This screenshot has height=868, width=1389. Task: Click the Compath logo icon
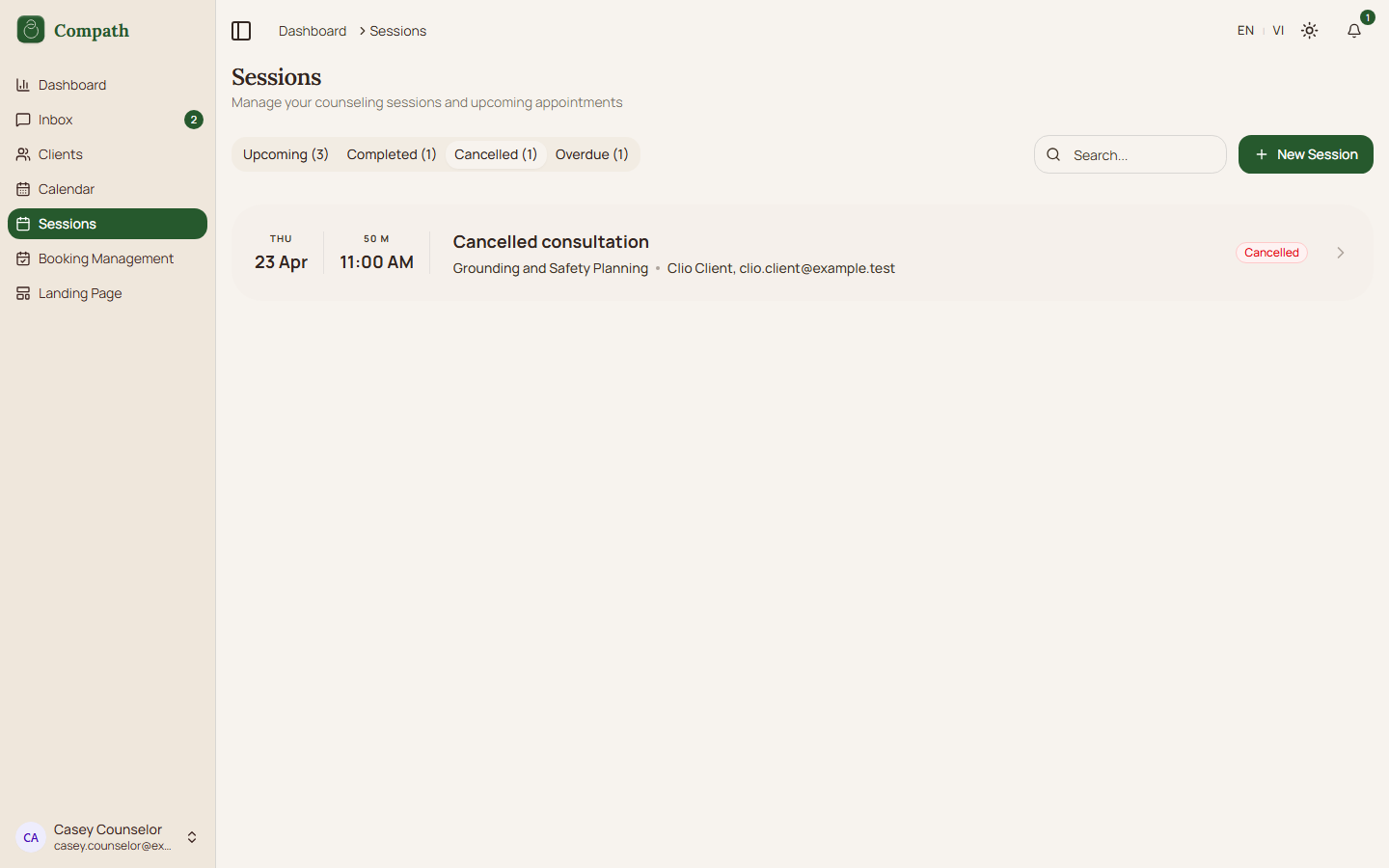[31, 30]
